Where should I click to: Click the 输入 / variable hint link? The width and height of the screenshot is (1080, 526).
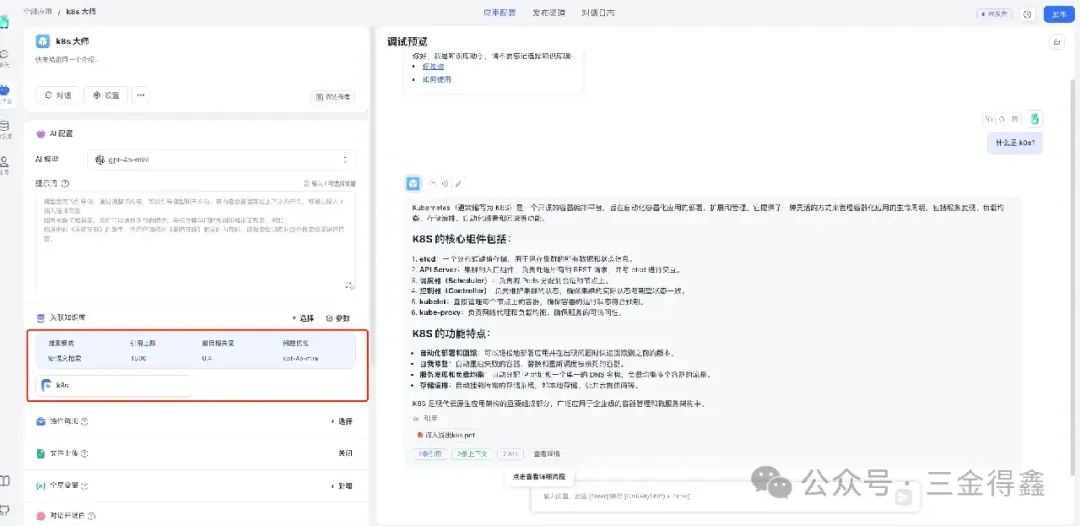330,184
